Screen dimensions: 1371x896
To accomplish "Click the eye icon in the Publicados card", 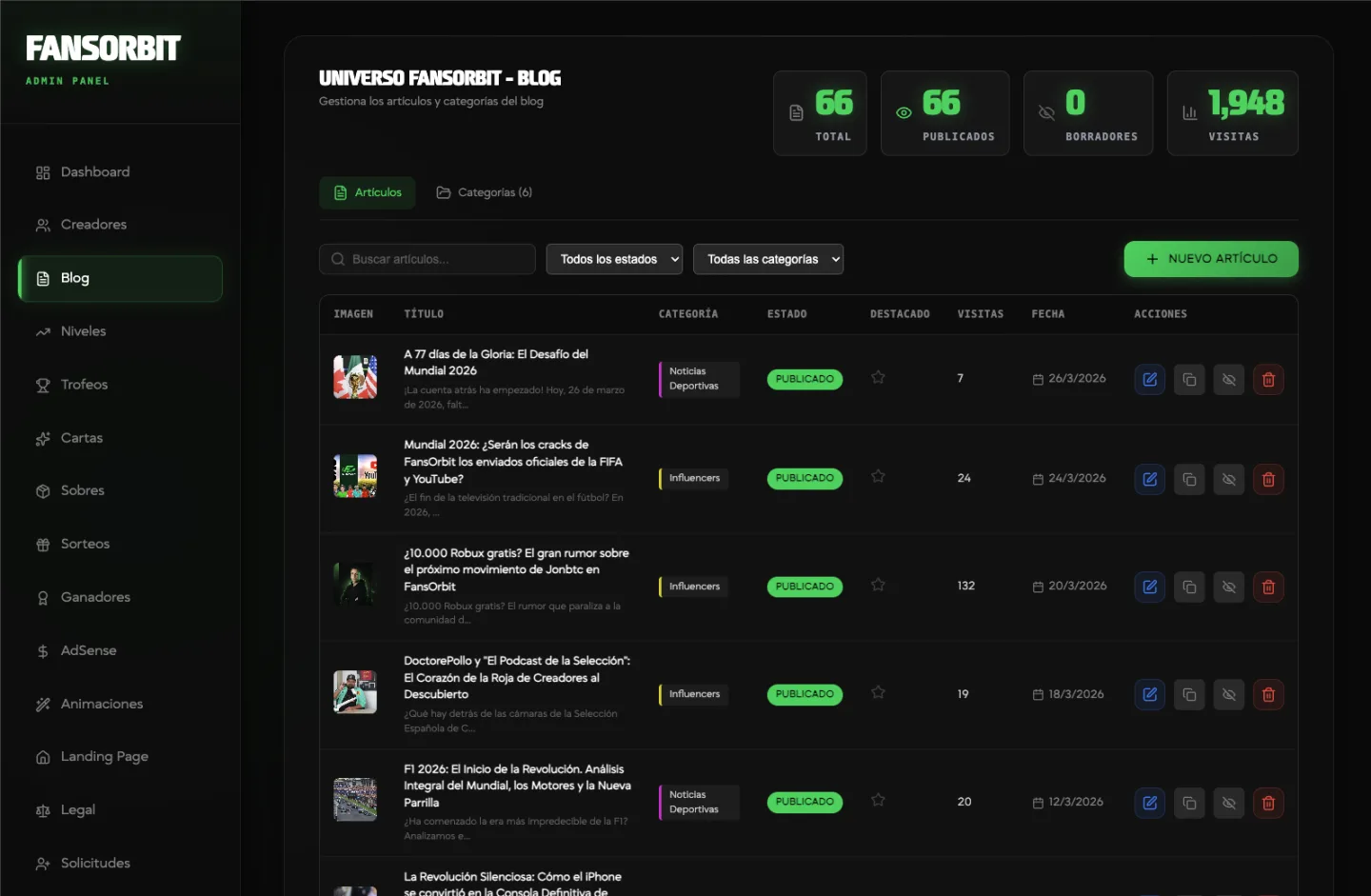I will click(904, 112).
